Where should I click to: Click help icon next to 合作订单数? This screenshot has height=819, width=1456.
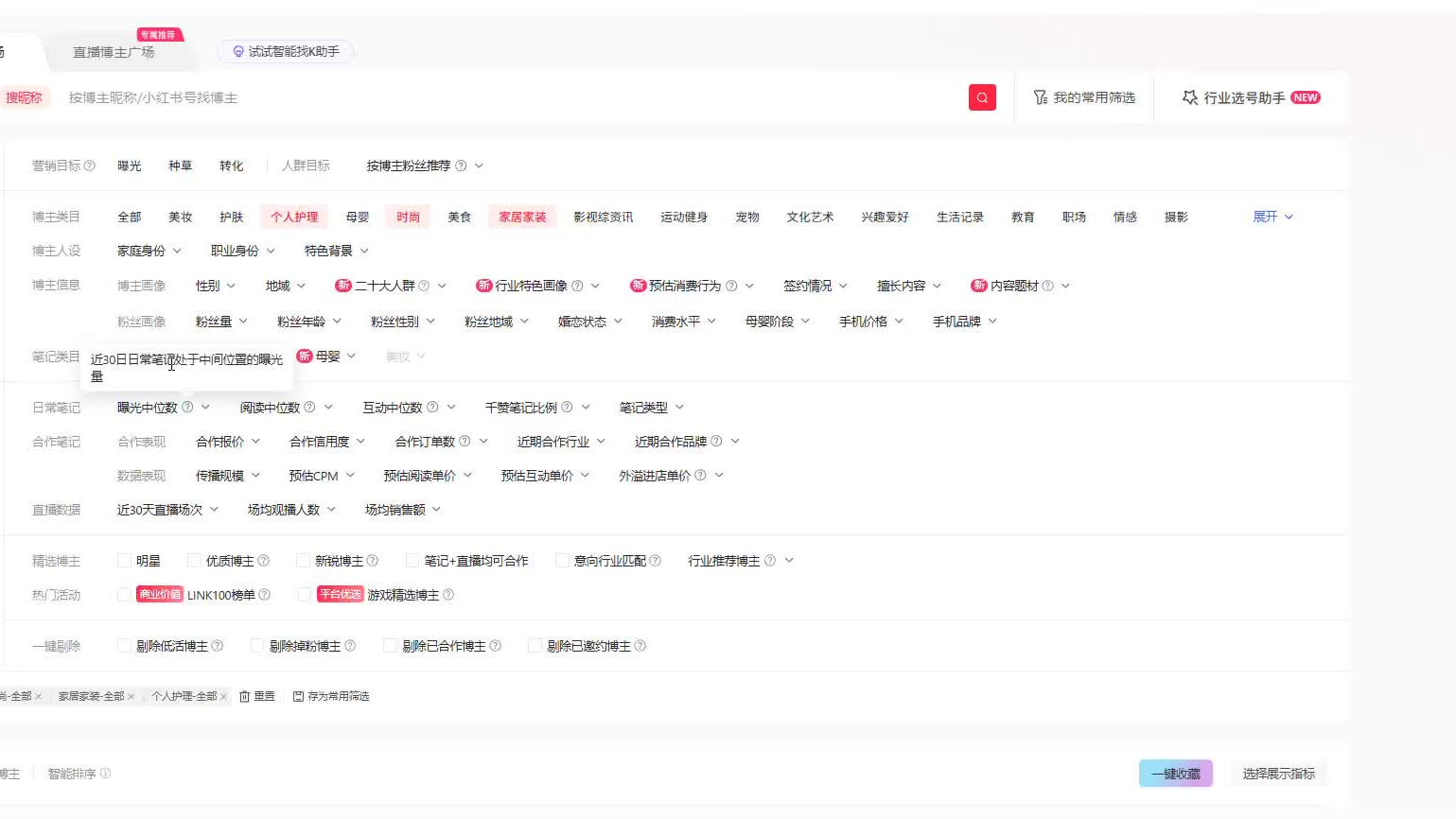(465, 441)
